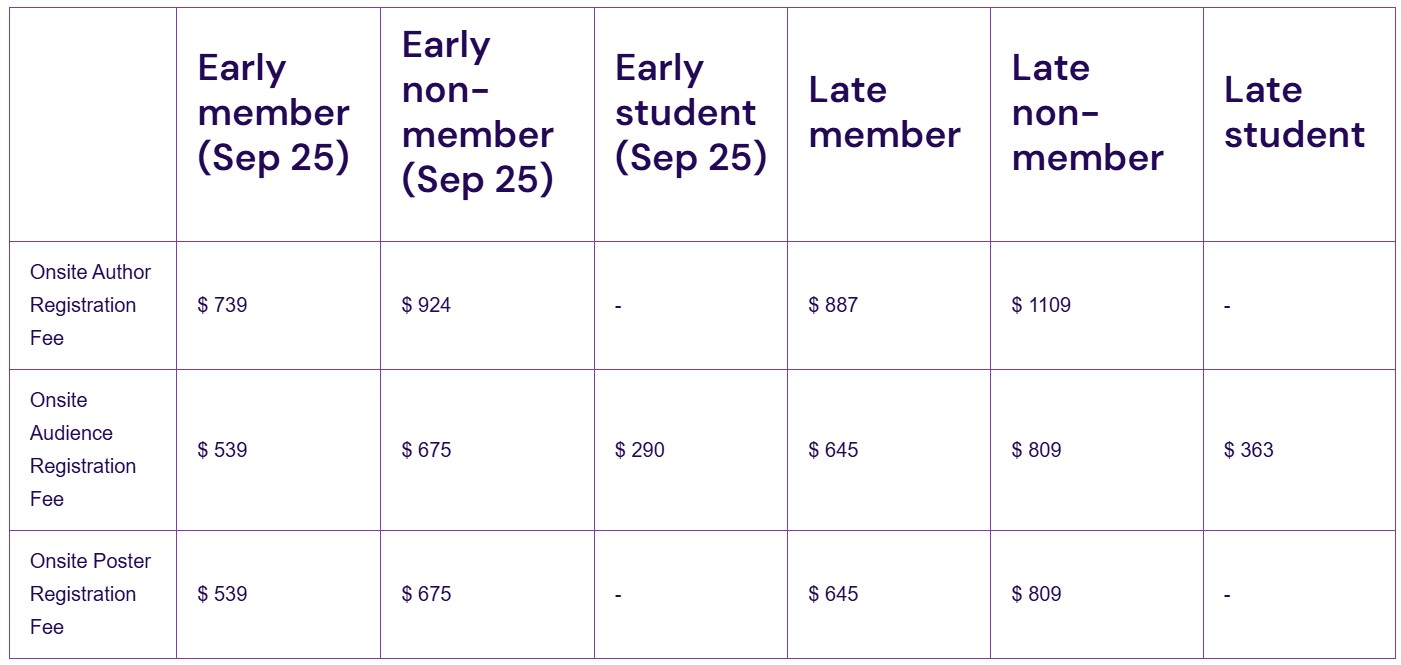Click the $ 887 late member author fee
The height and width of the screenshot is (665, 1401).
[x=833, y=305]
